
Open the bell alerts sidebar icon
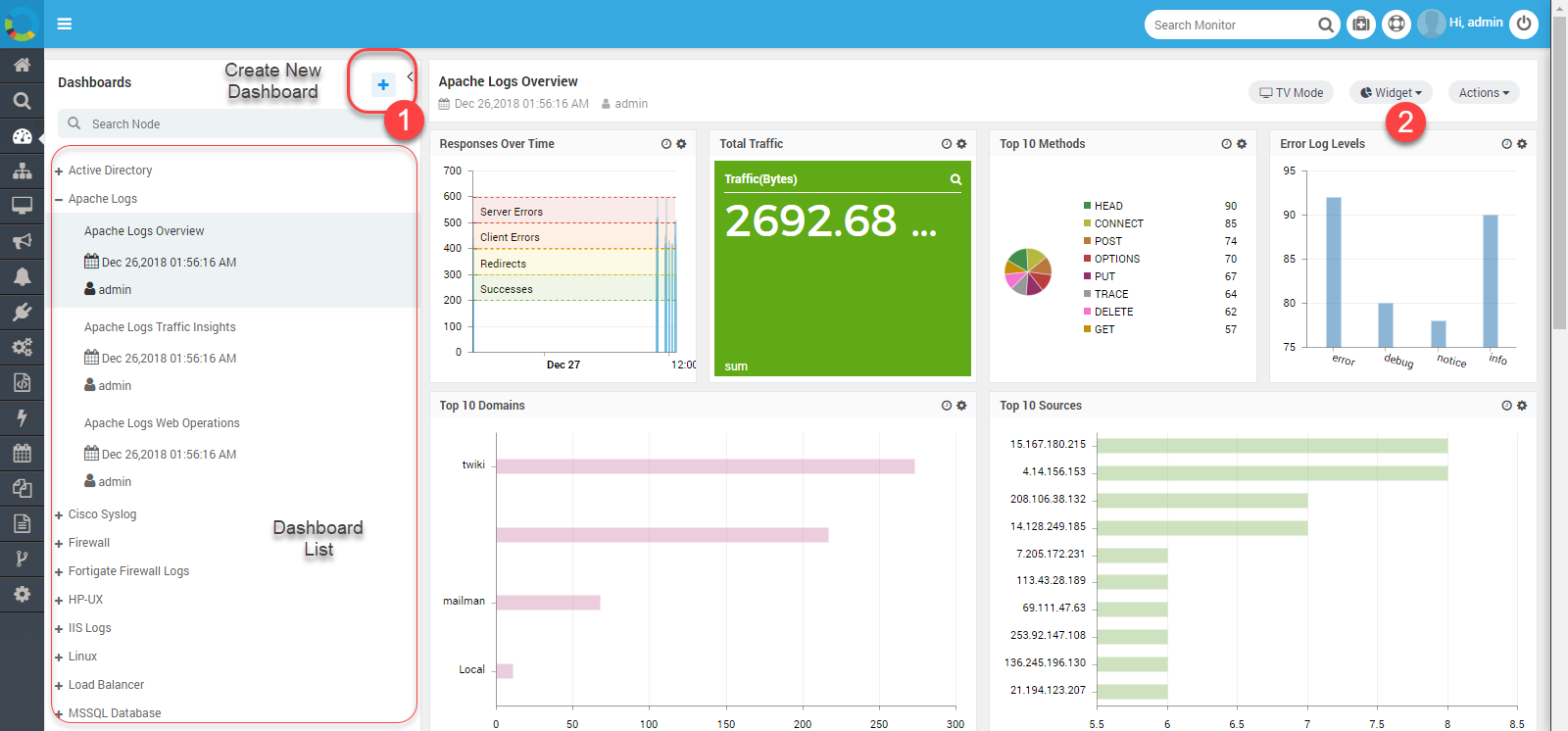coord(22,276)
